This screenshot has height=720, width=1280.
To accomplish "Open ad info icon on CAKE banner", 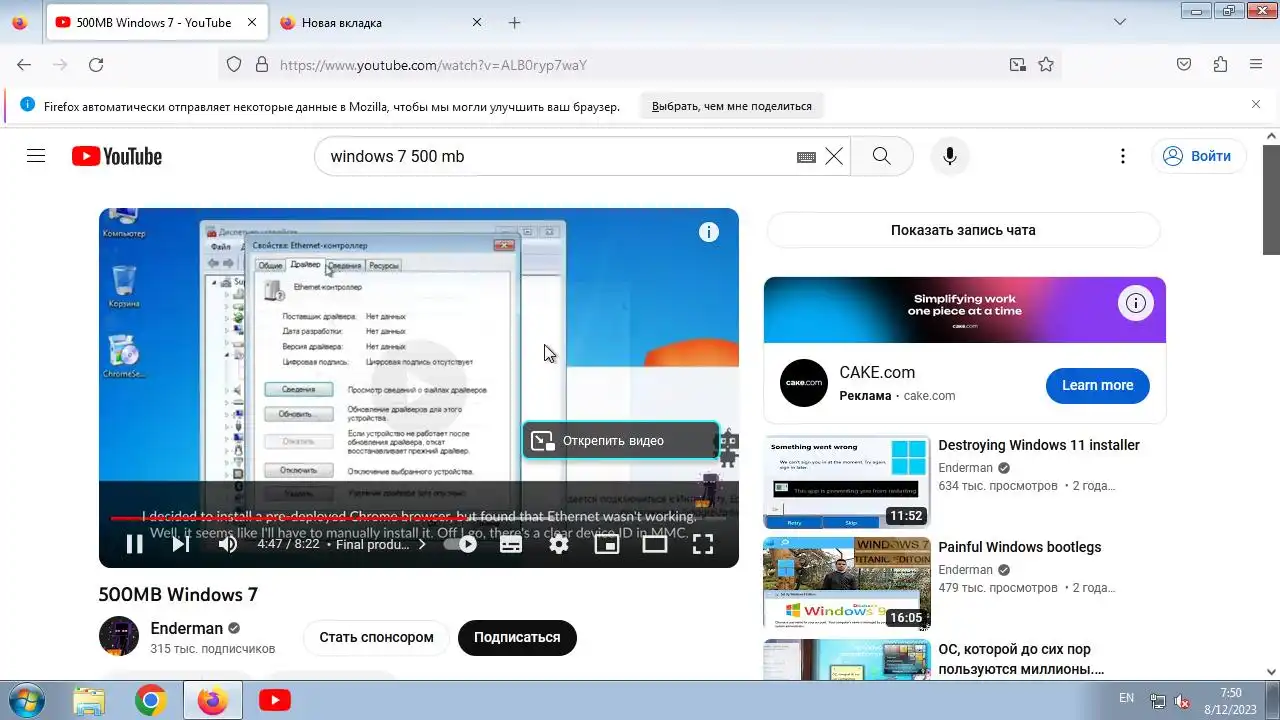I will [x=1136, y=302].
